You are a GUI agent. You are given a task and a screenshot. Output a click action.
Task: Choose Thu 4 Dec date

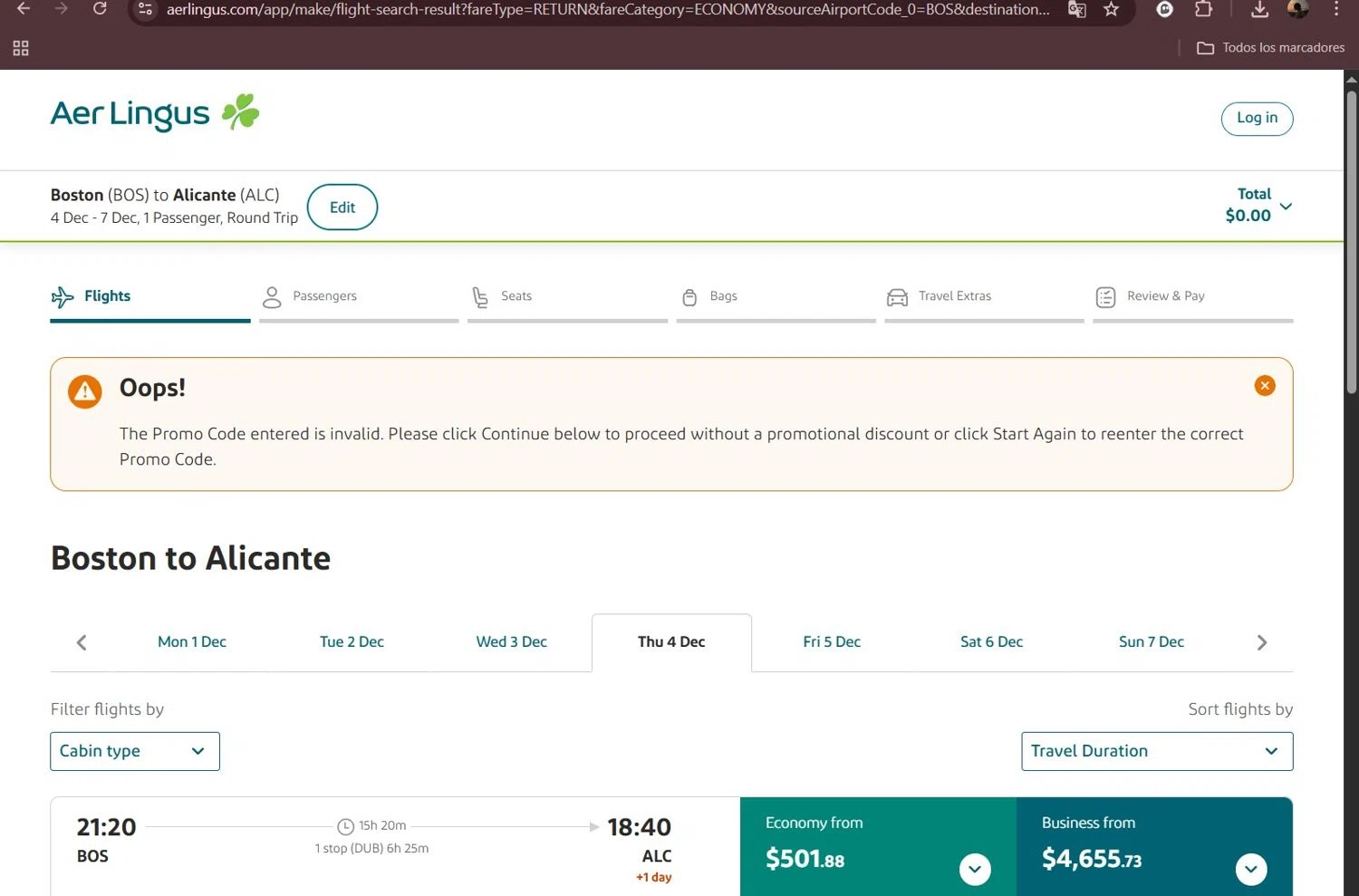[671, 642]
